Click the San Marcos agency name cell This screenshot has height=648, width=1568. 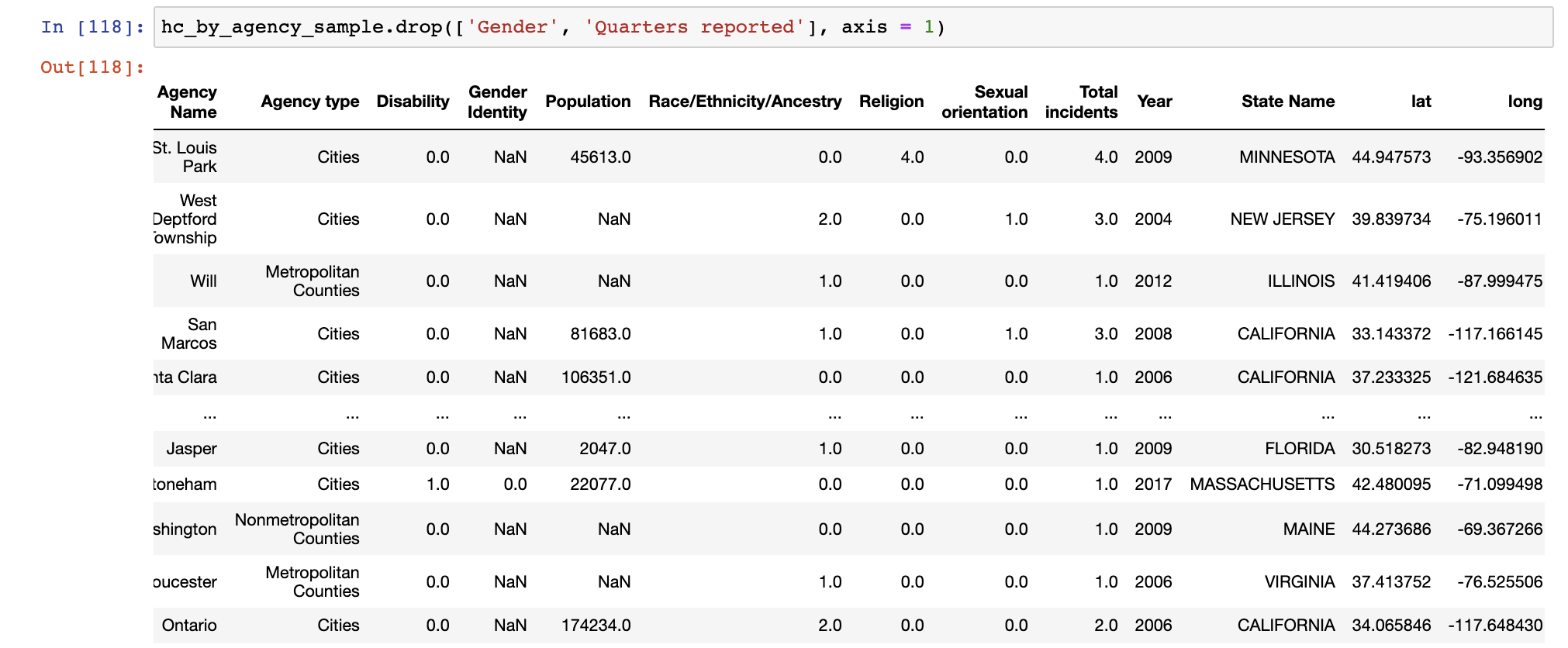[x=189, y=334]
